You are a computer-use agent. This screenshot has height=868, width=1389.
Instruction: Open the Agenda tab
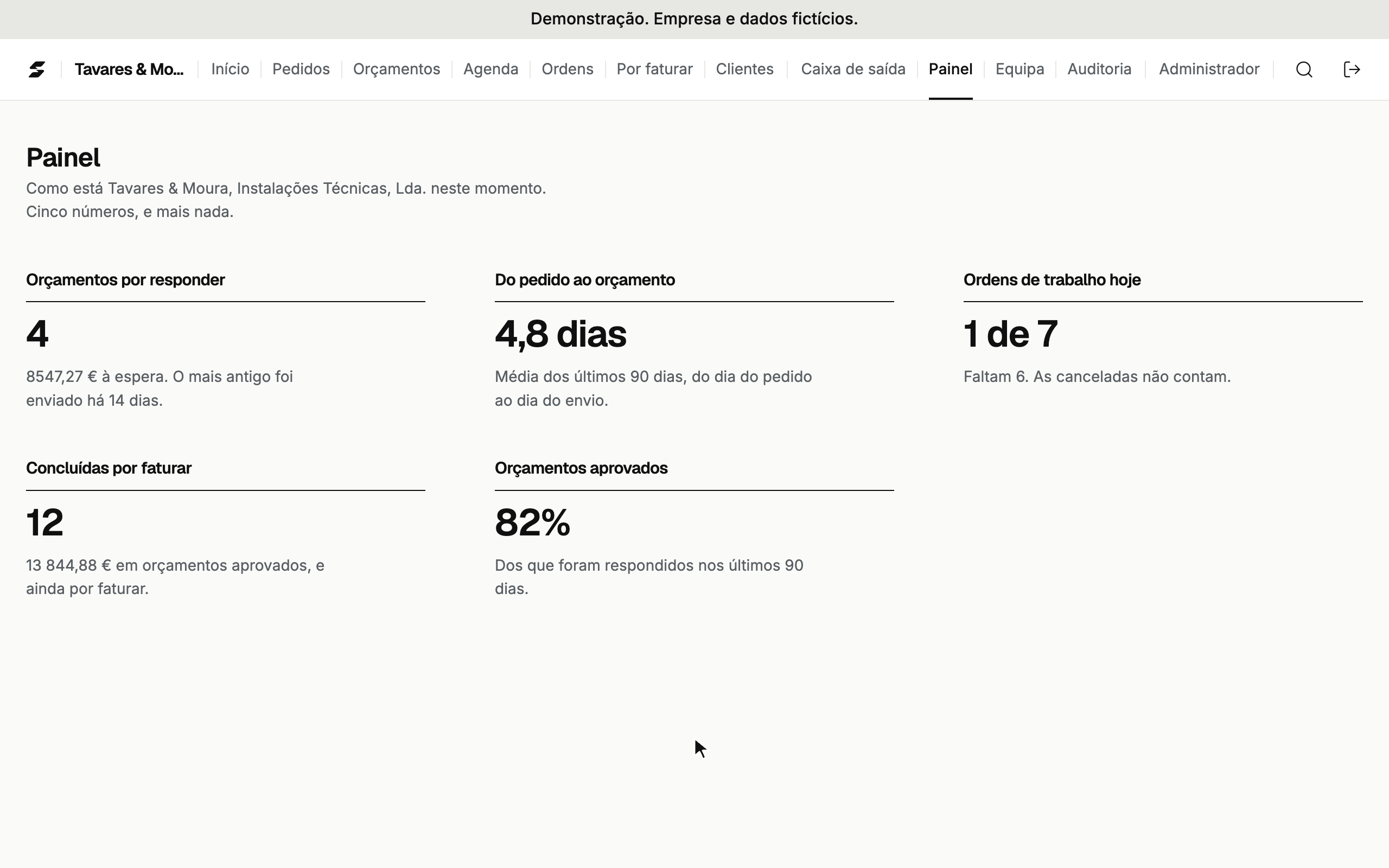click(490, 69)
